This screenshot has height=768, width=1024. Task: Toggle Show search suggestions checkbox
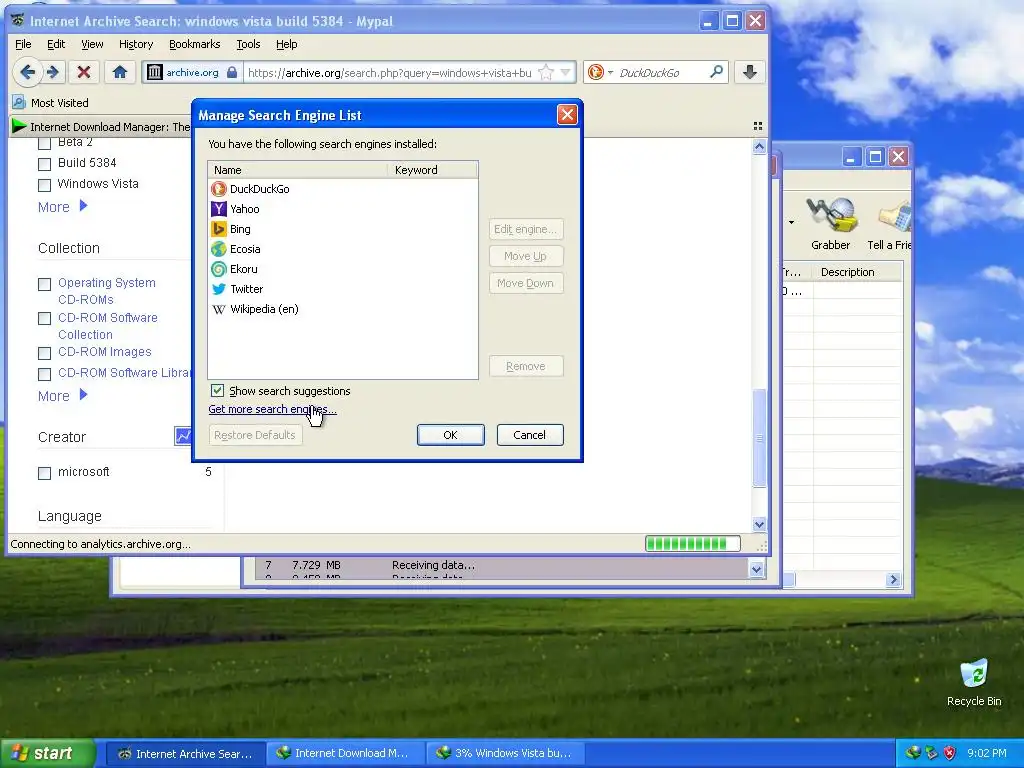click(217, 391)
